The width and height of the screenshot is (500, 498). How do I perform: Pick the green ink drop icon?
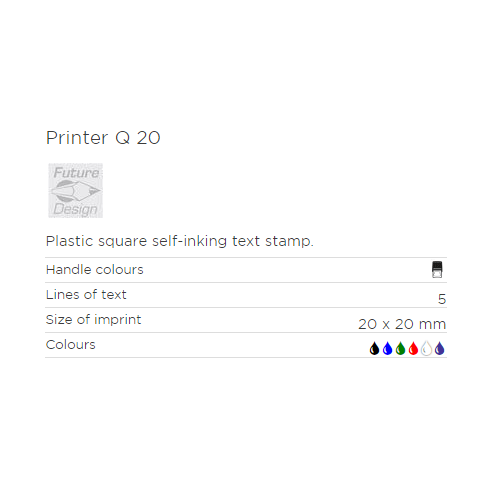400,348
